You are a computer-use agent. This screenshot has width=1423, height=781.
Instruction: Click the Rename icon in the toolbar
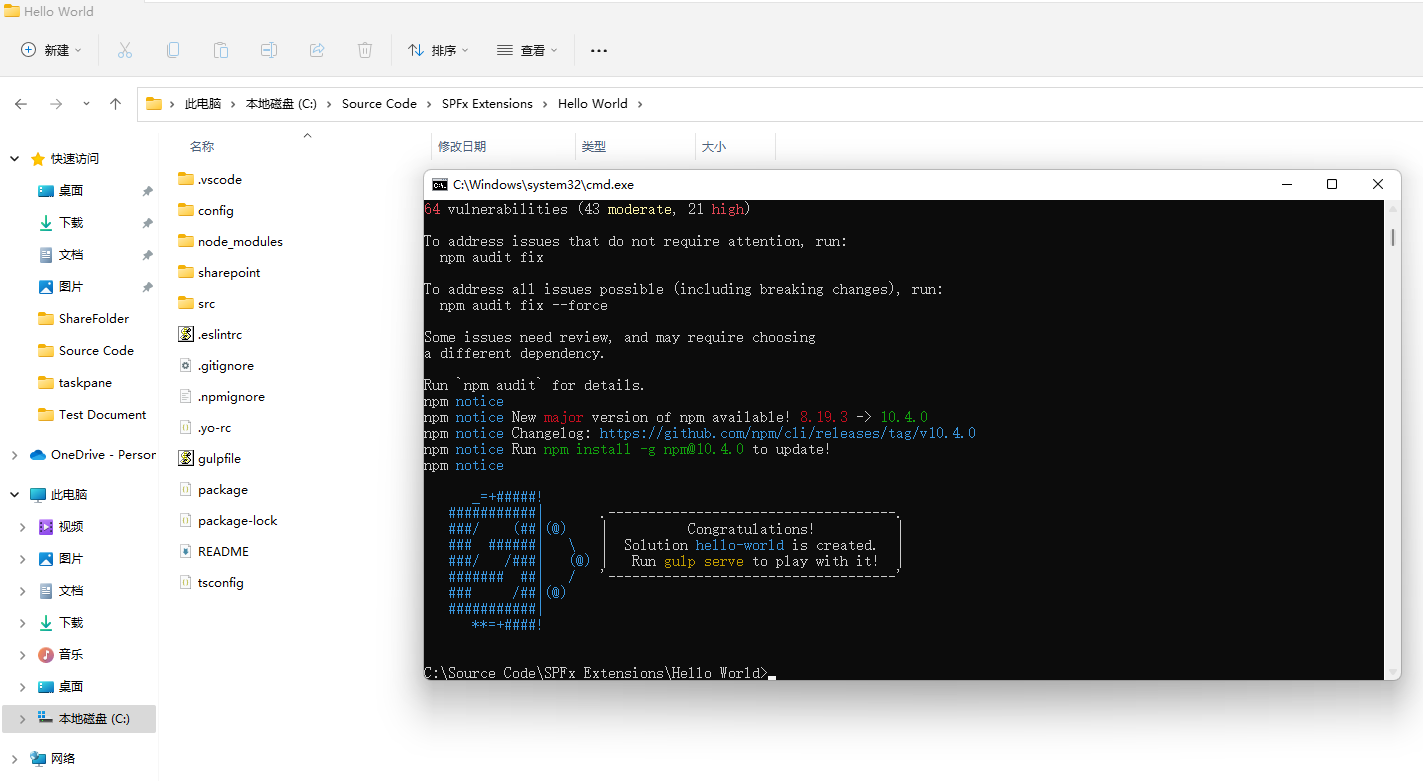[268, 49]
